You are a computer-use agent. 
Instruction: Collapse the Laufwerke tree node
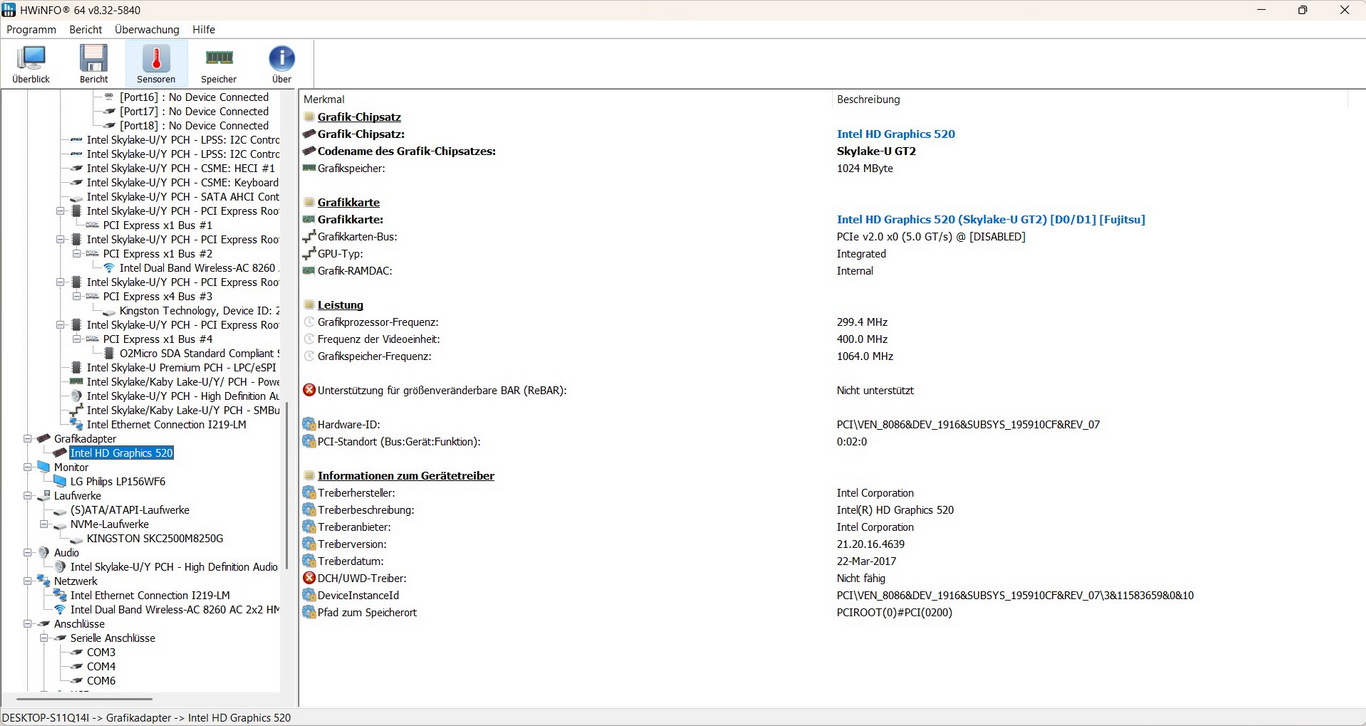click(28, 496)
